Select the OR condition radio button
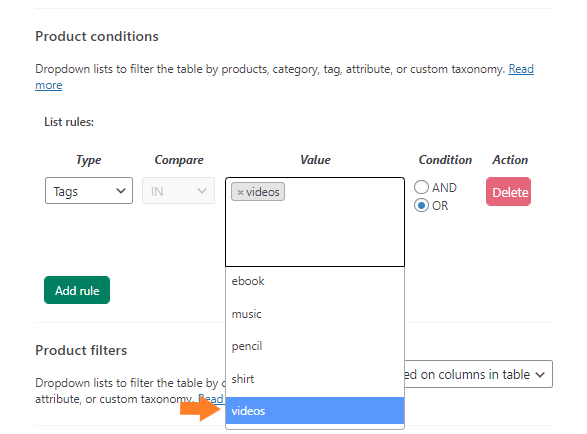 tap(421, 206)
